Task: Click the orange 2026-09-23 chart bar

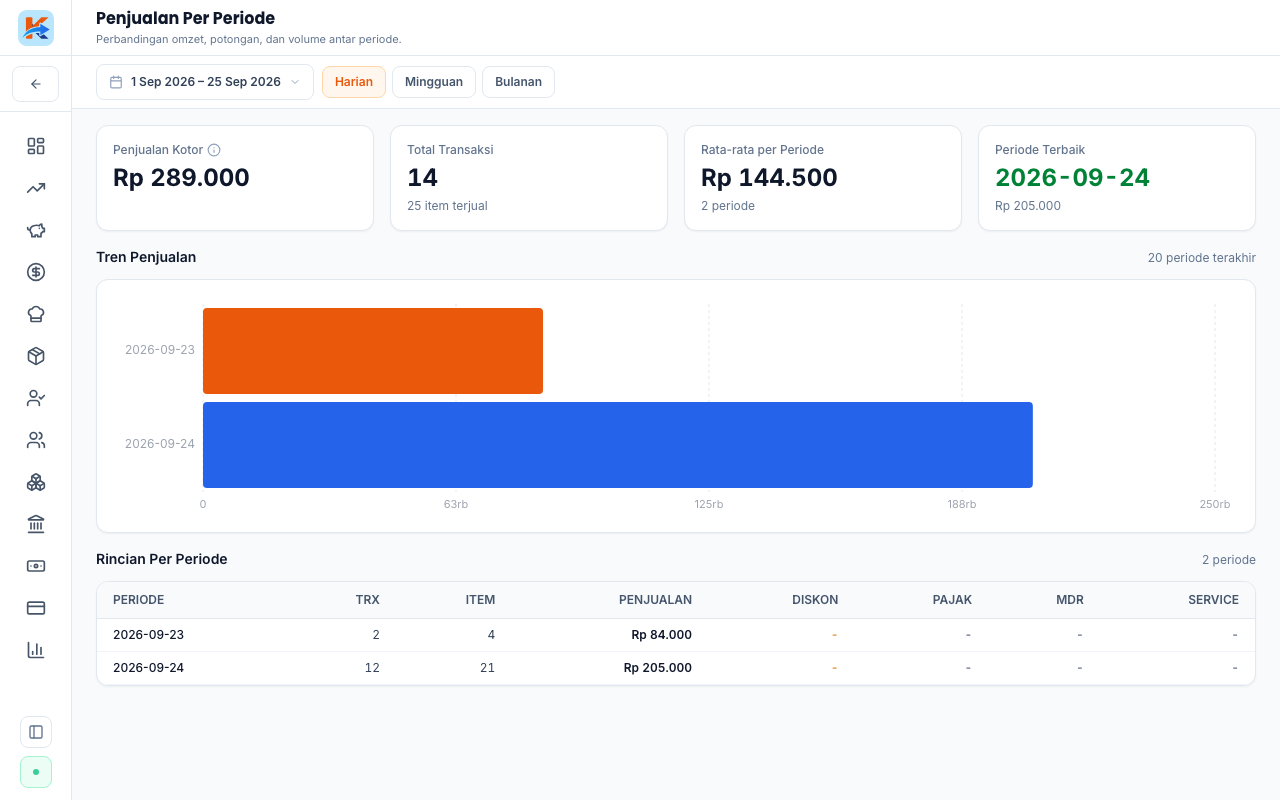Action: [373, 351]
